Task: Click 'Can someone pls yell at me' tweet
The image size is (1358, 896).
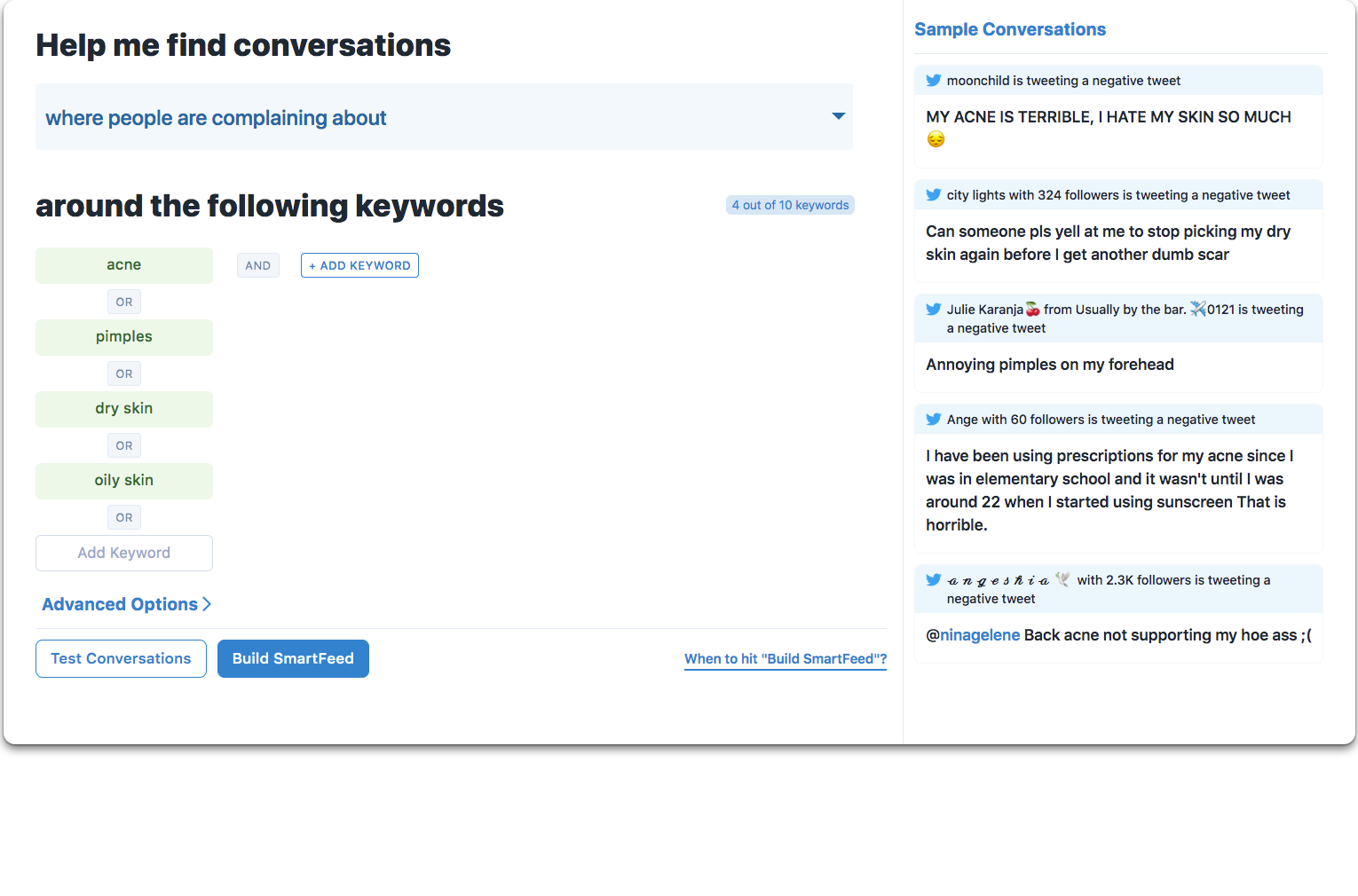Action: click(x=1108, y=243)
